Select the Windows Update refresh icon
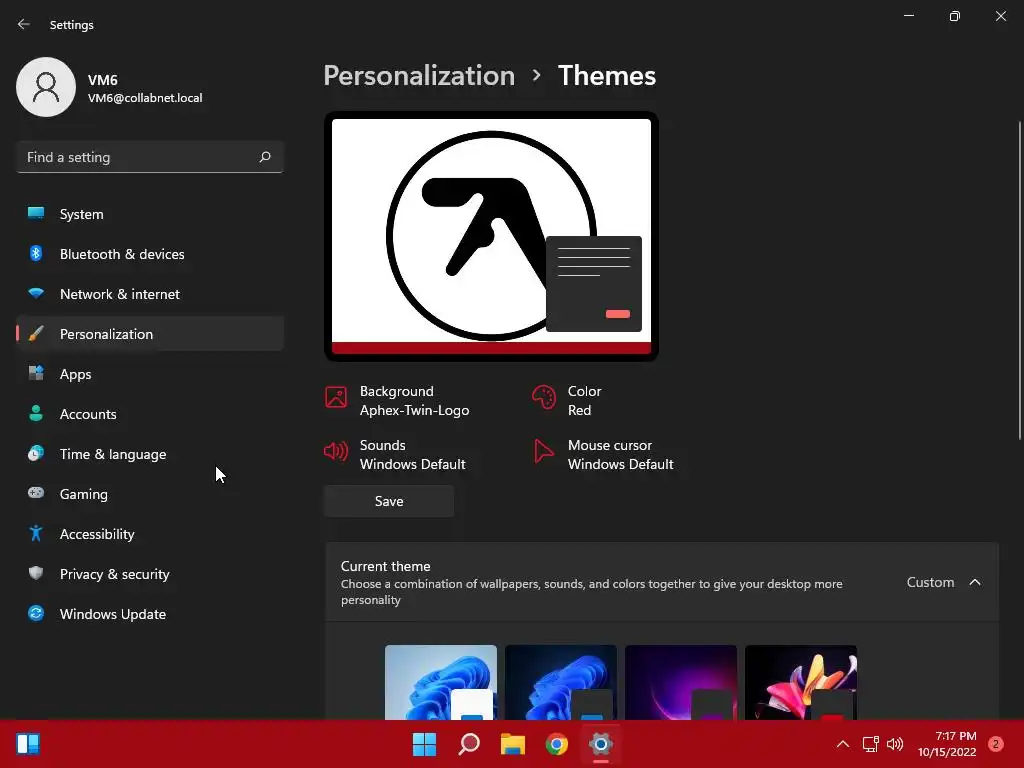This screenshot has height=768, width=1024. (x=36, y=613)
